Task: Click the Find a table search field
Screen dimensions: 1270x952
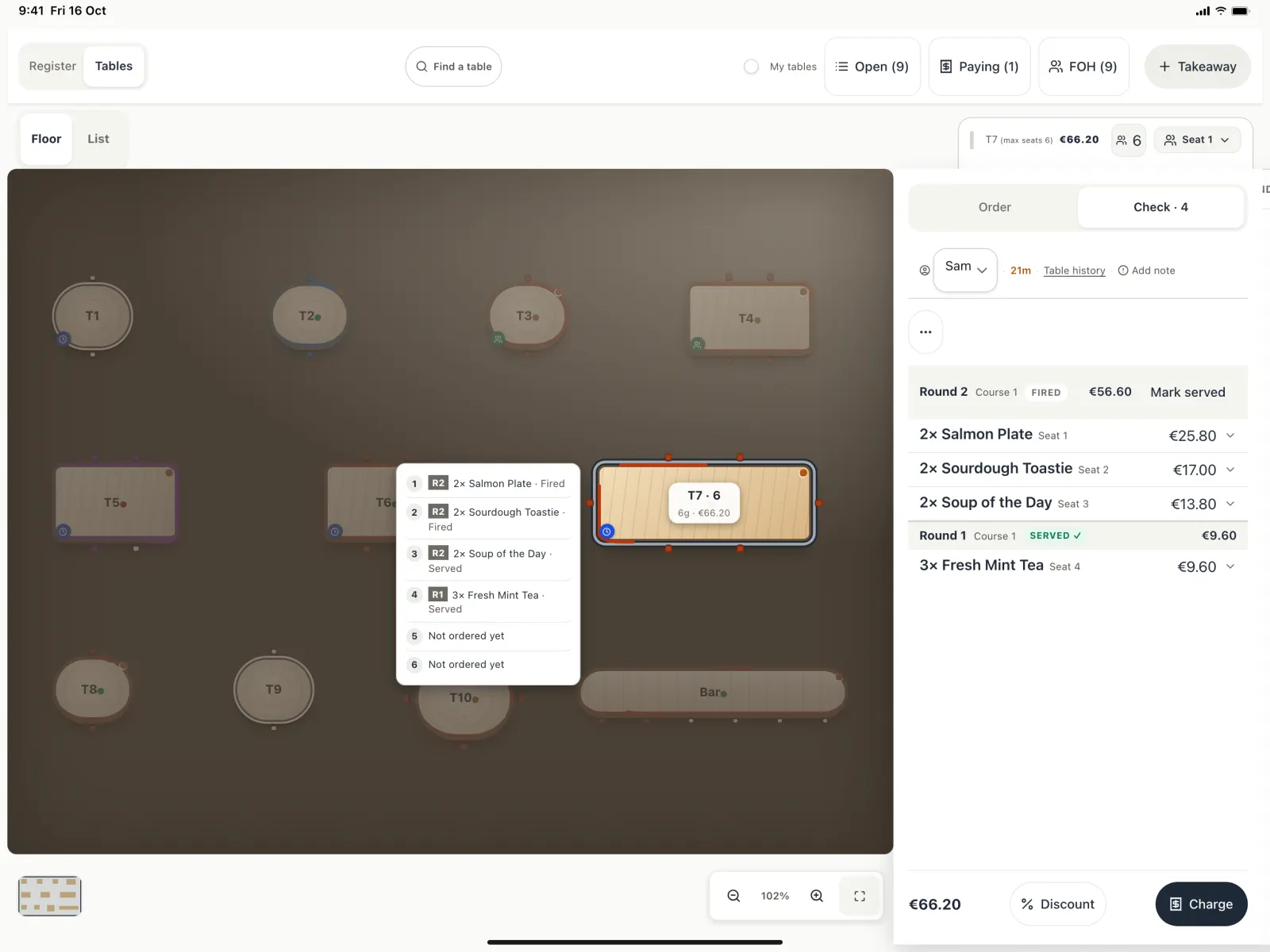Action: point(453,67)
